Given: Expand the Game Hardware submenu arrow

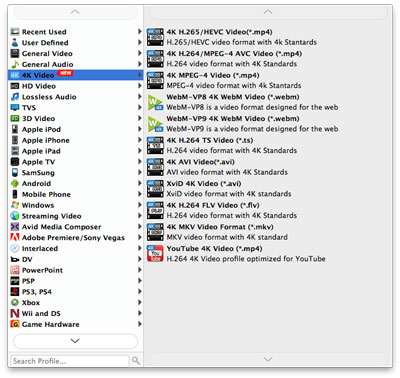Looking at the screenshot, I should click(x=140, y=324).
